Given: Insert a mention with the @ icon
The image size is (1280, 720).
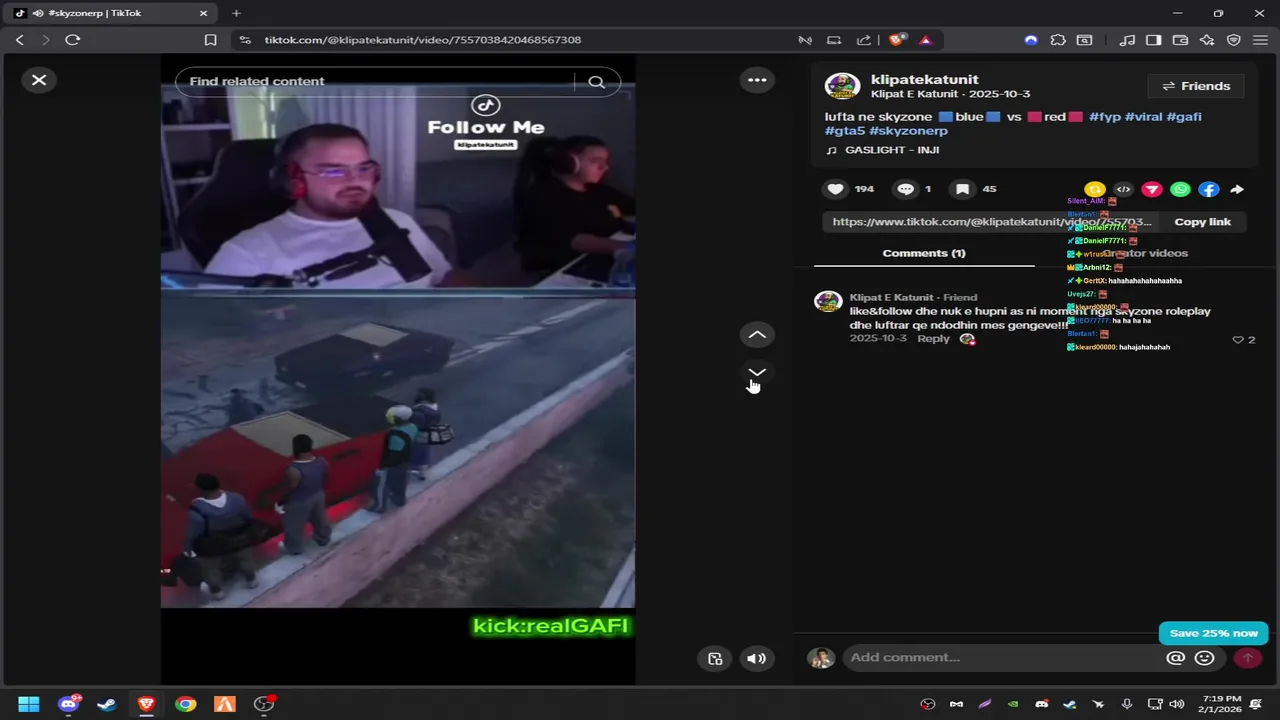Looking at the screenshot, I should click(x=1176, y=657).
